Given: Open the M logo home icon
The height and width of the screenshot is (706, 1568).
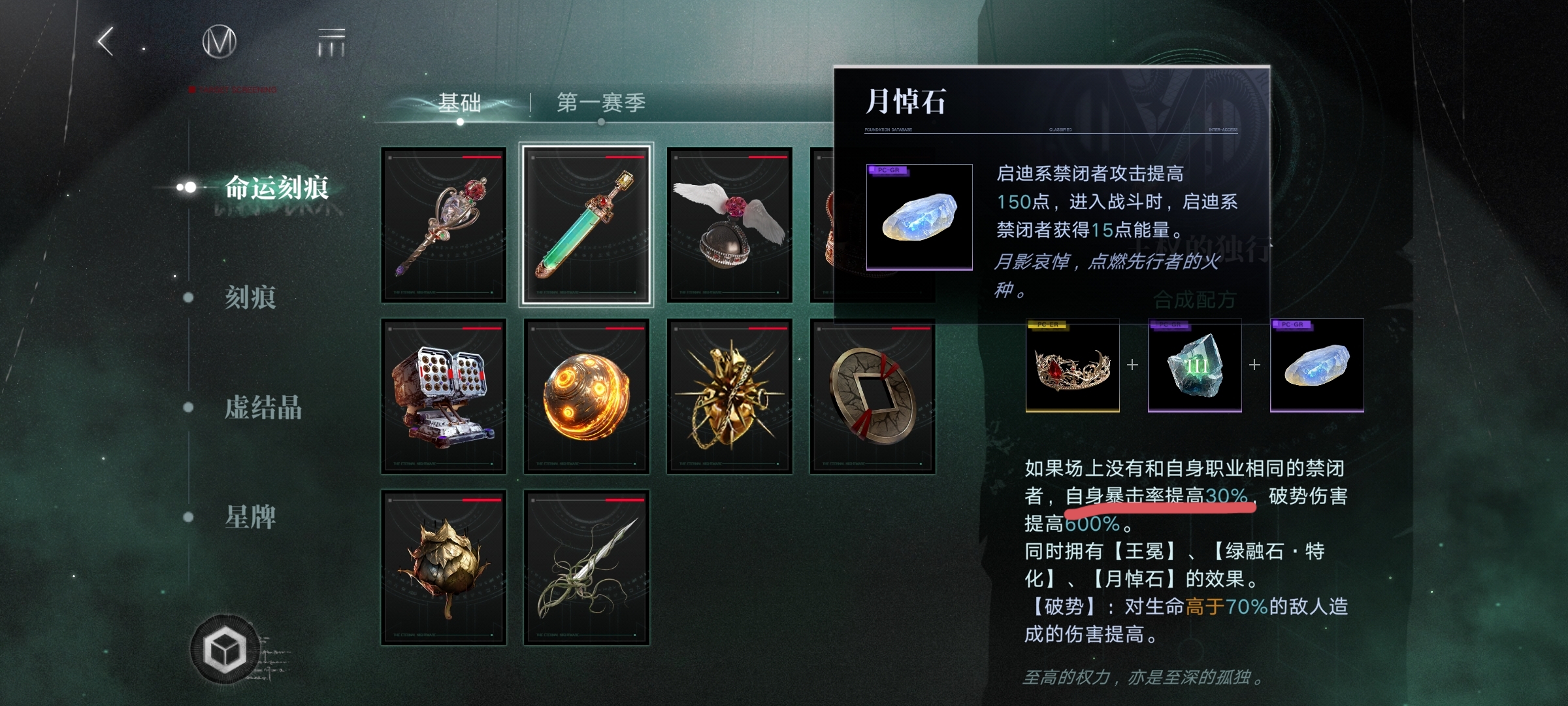Looking at the screenshot, I should 219,42.
